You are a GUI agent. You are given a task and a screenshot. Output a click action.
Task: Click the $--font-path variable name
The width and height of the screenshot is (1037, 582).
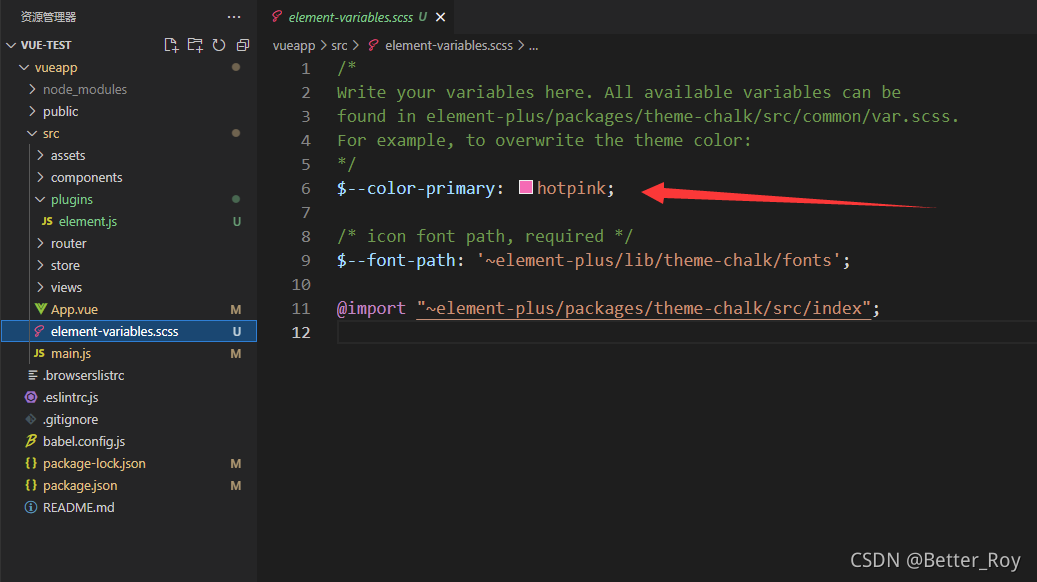tap(396, 261)
